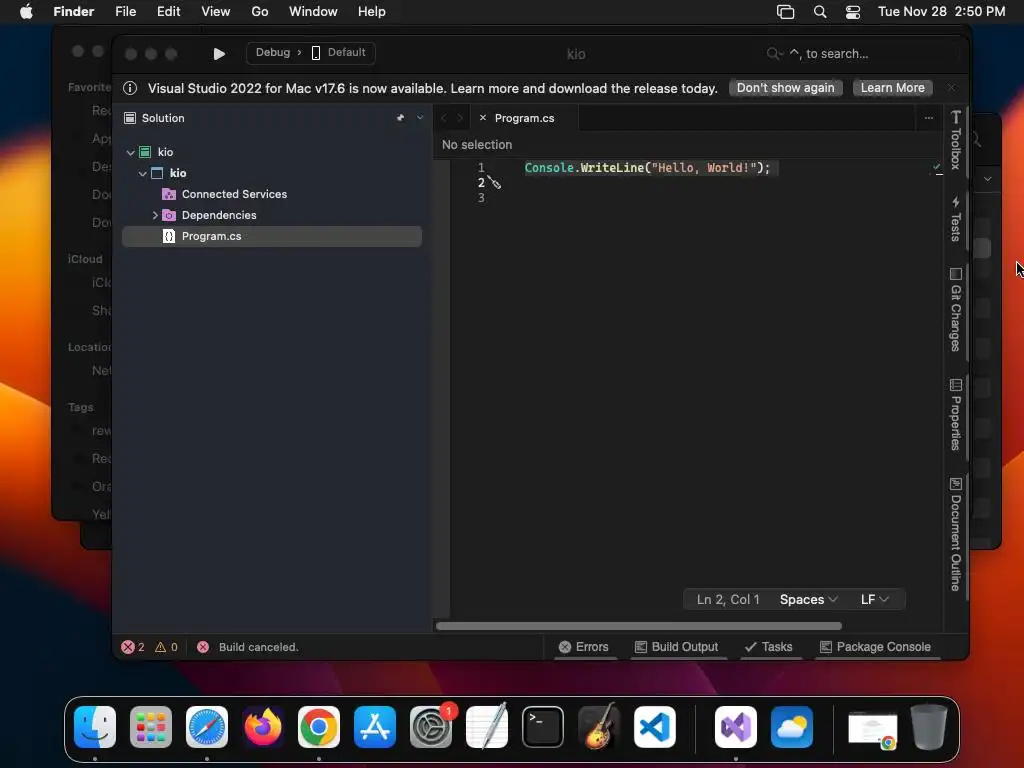
Task: Open the View menu
Action: point(216,12)
